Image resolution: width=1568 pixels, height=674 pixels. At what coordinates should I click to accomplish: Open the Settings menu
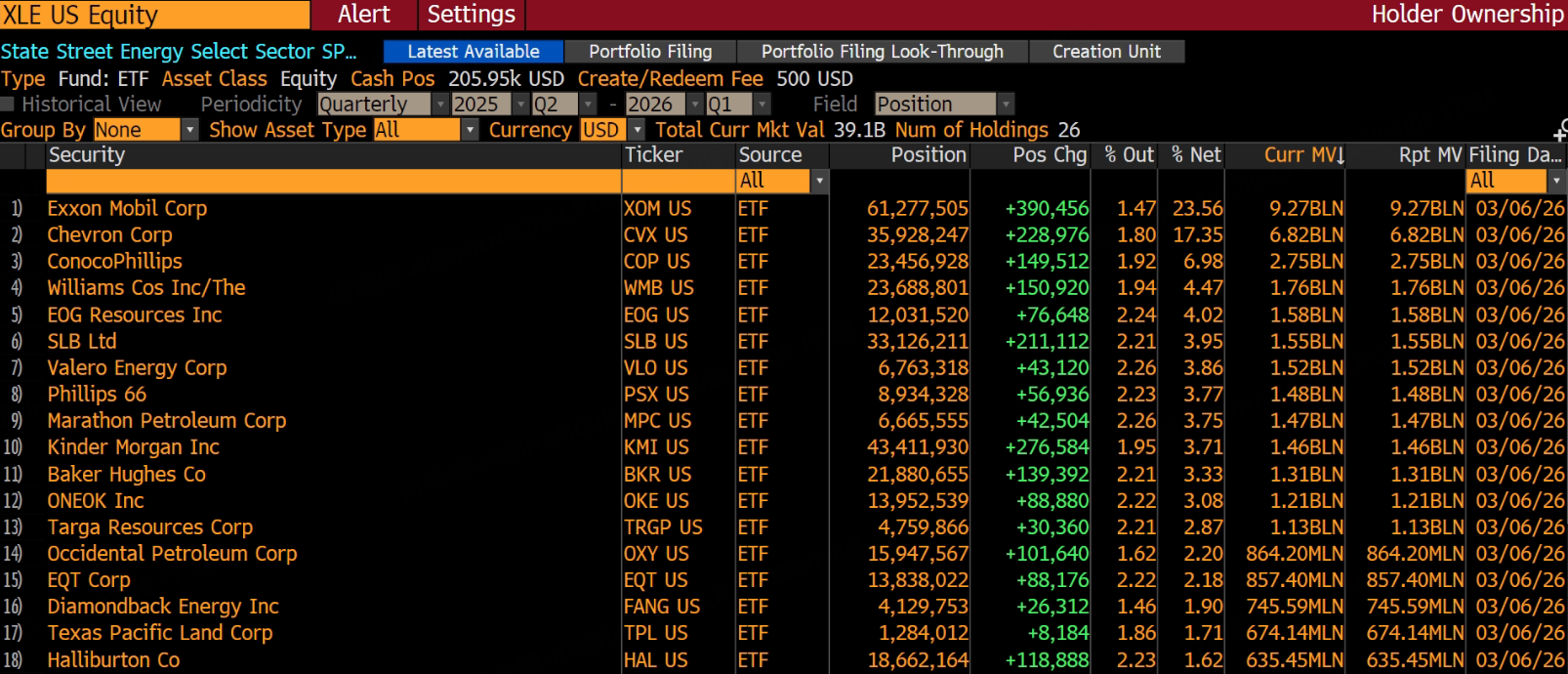pos(472,15)
